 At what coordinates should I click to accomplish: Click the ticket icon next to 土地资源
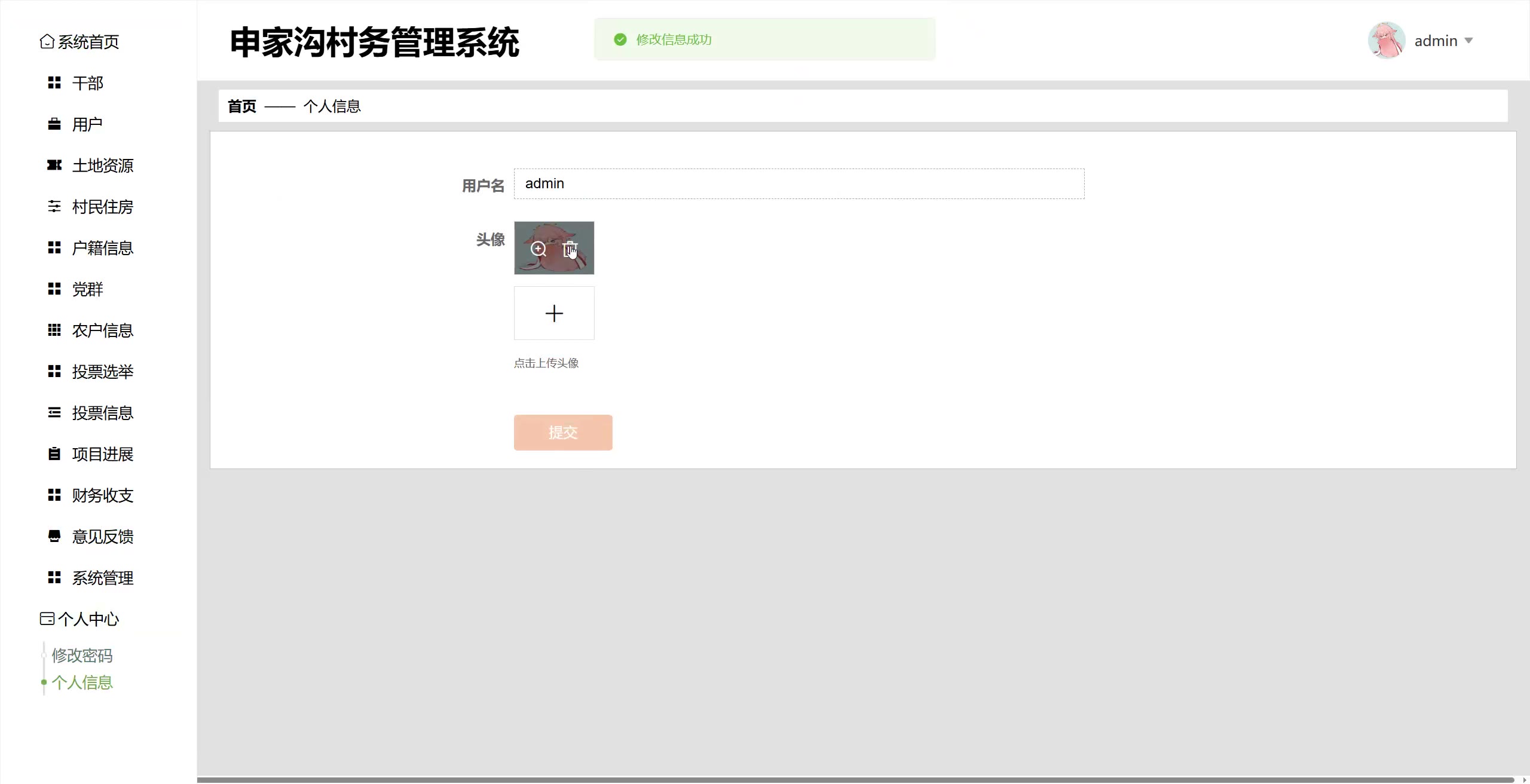click(x=54, y=166)
